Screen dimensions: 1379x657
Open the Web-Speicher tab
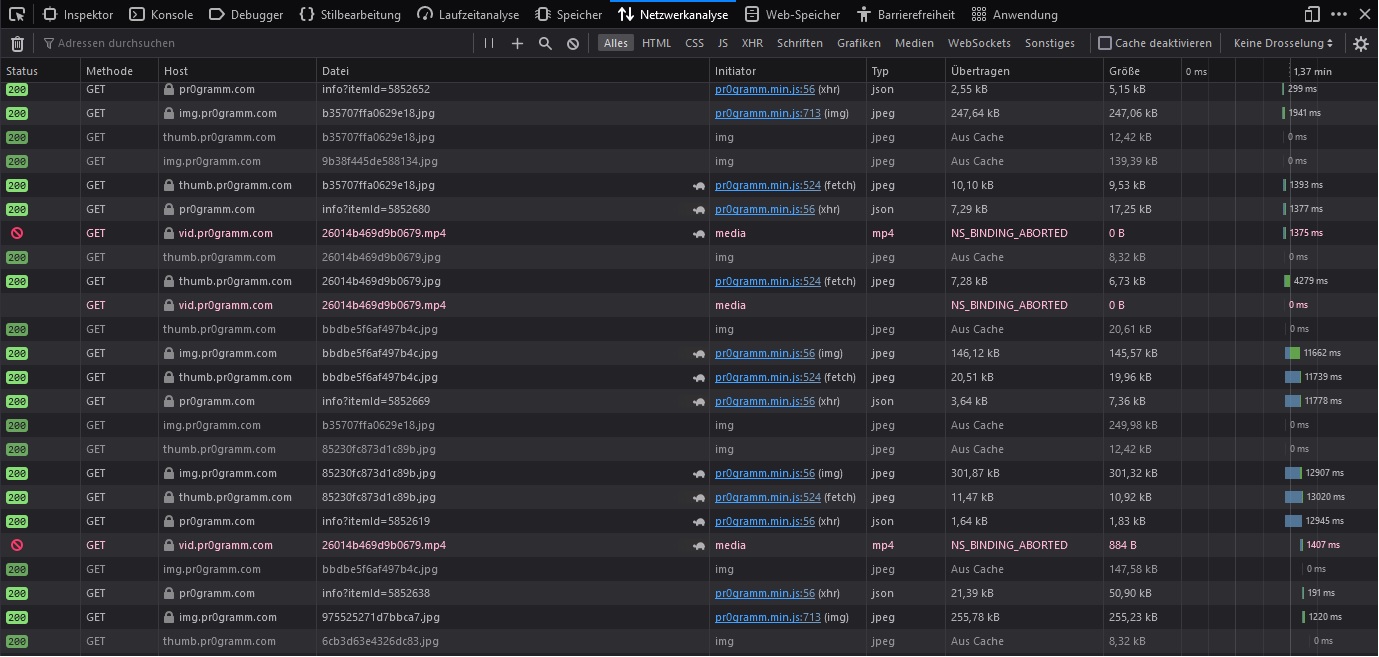click(792, 14)
